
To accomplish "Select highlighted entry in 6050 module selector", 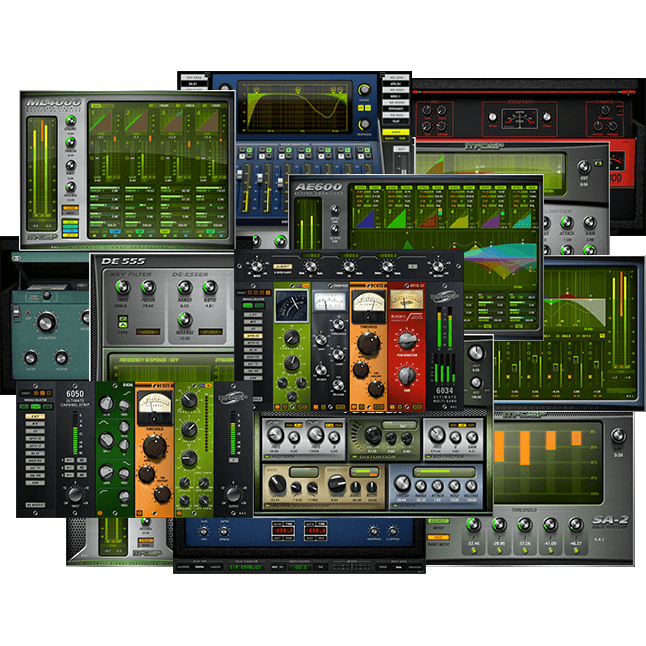I will (35, 417).
